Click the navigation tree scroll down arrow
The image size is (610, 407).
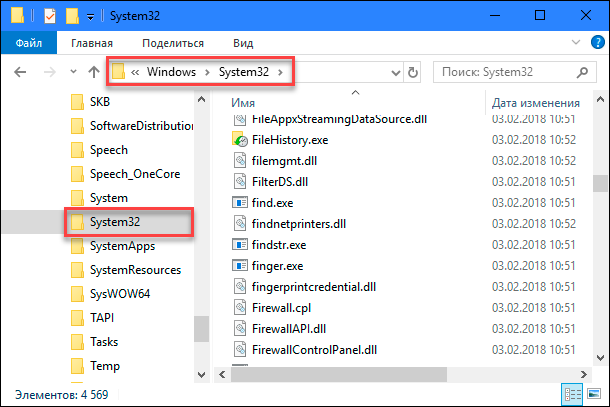point(202,375)
